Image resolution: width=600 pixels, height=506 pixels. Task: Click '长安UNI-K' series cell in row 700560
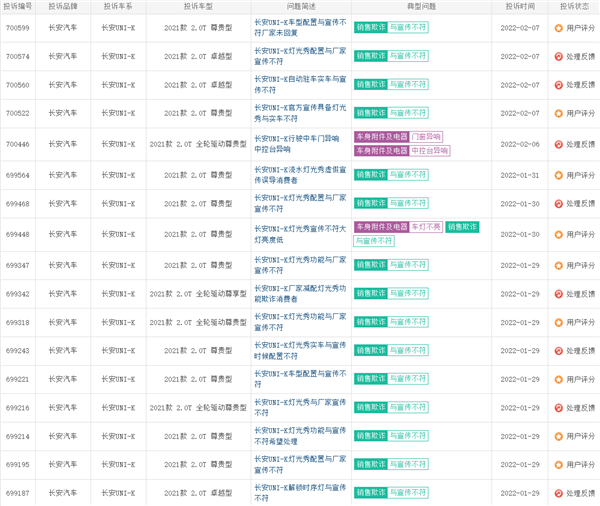pos(118,85)
